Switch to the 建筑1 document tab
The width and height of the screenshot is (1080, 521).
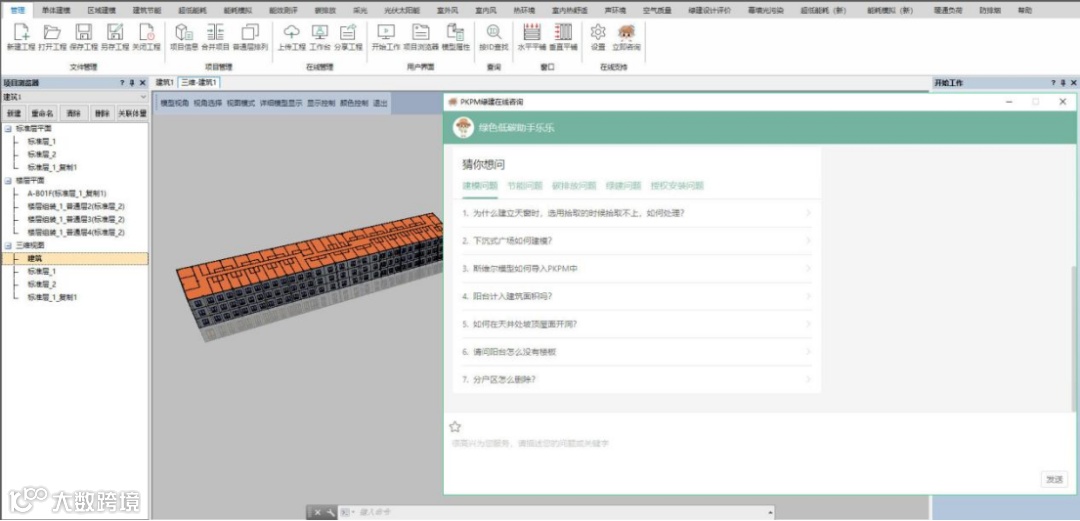click(x=165, y=83)
